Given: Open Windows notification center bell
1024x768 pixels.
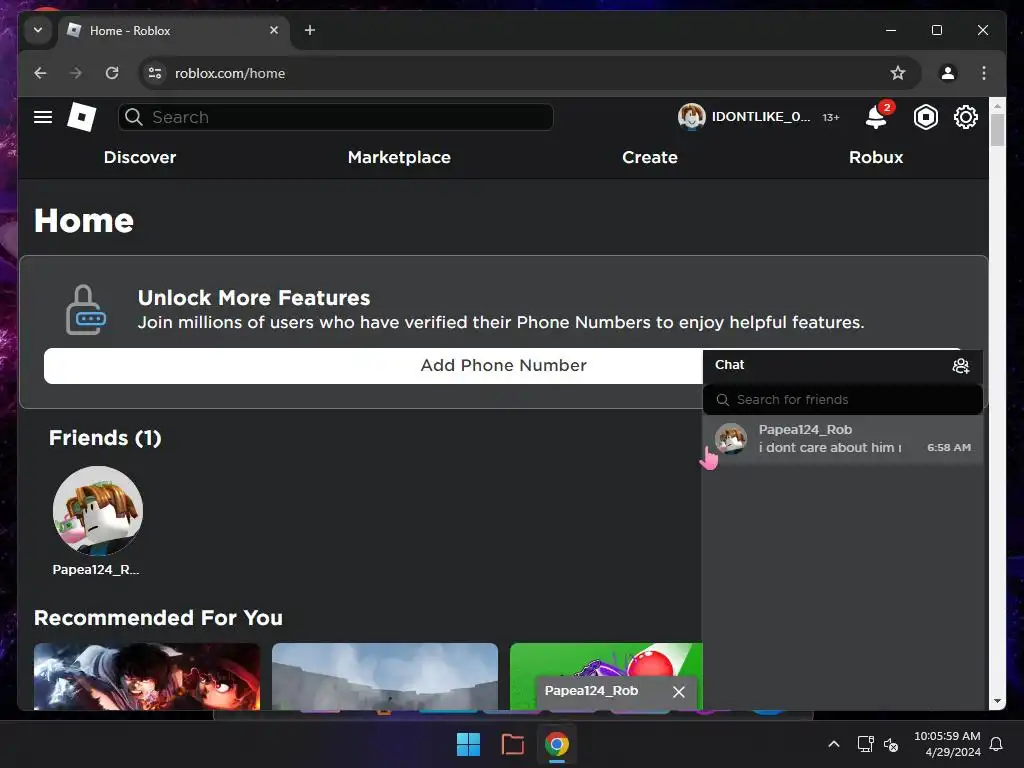Looking at the screenshot, I should 997,744.
